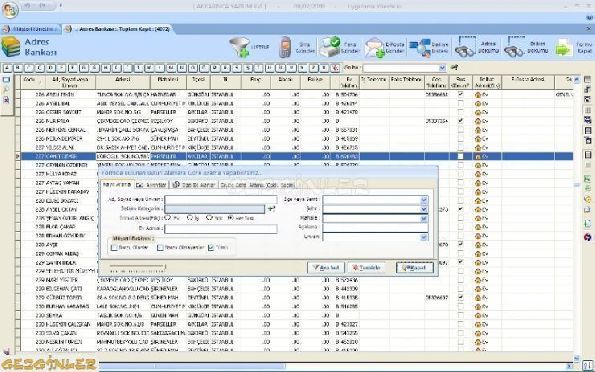Click the Adı Soyadı veya Ünvanı input
The image size is (595, 372).
pyautogui.click(x=221, y=199)
